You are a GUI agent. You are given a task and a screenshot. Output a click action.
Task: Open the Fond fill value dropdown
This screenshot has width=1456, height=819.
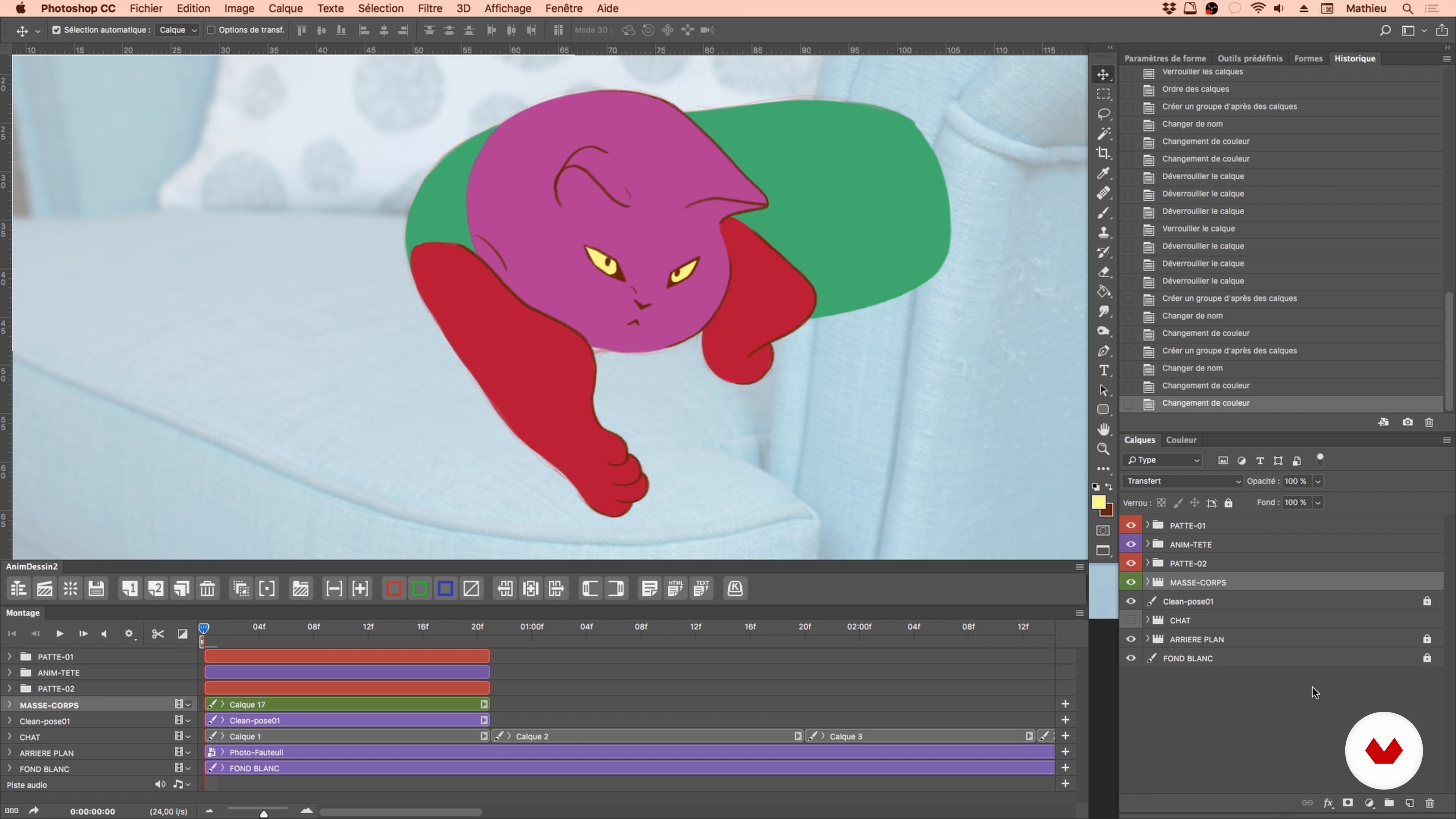[1318, 502]
